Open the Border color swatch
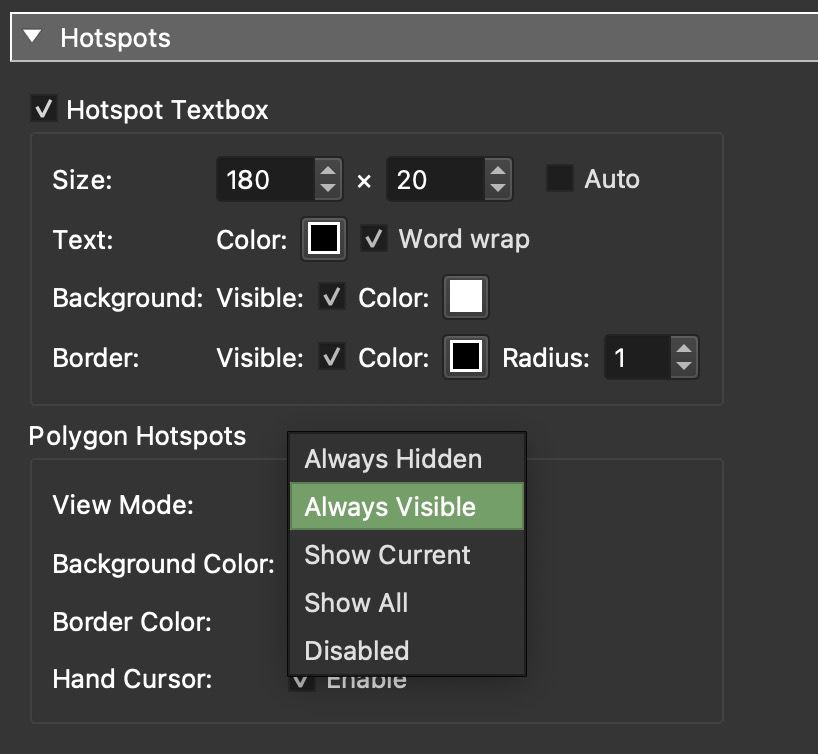The image size is (818, 754). [465, 357]
